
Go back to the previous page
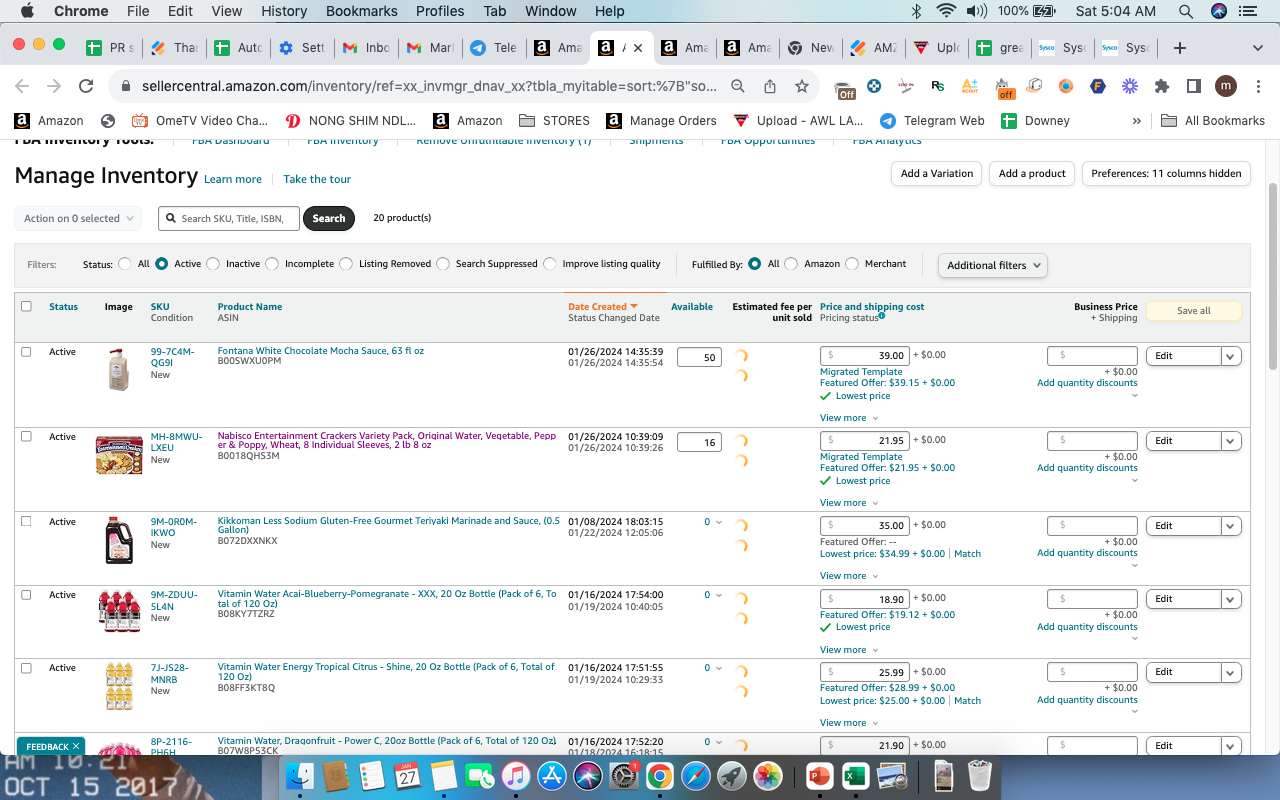(22, 86)
